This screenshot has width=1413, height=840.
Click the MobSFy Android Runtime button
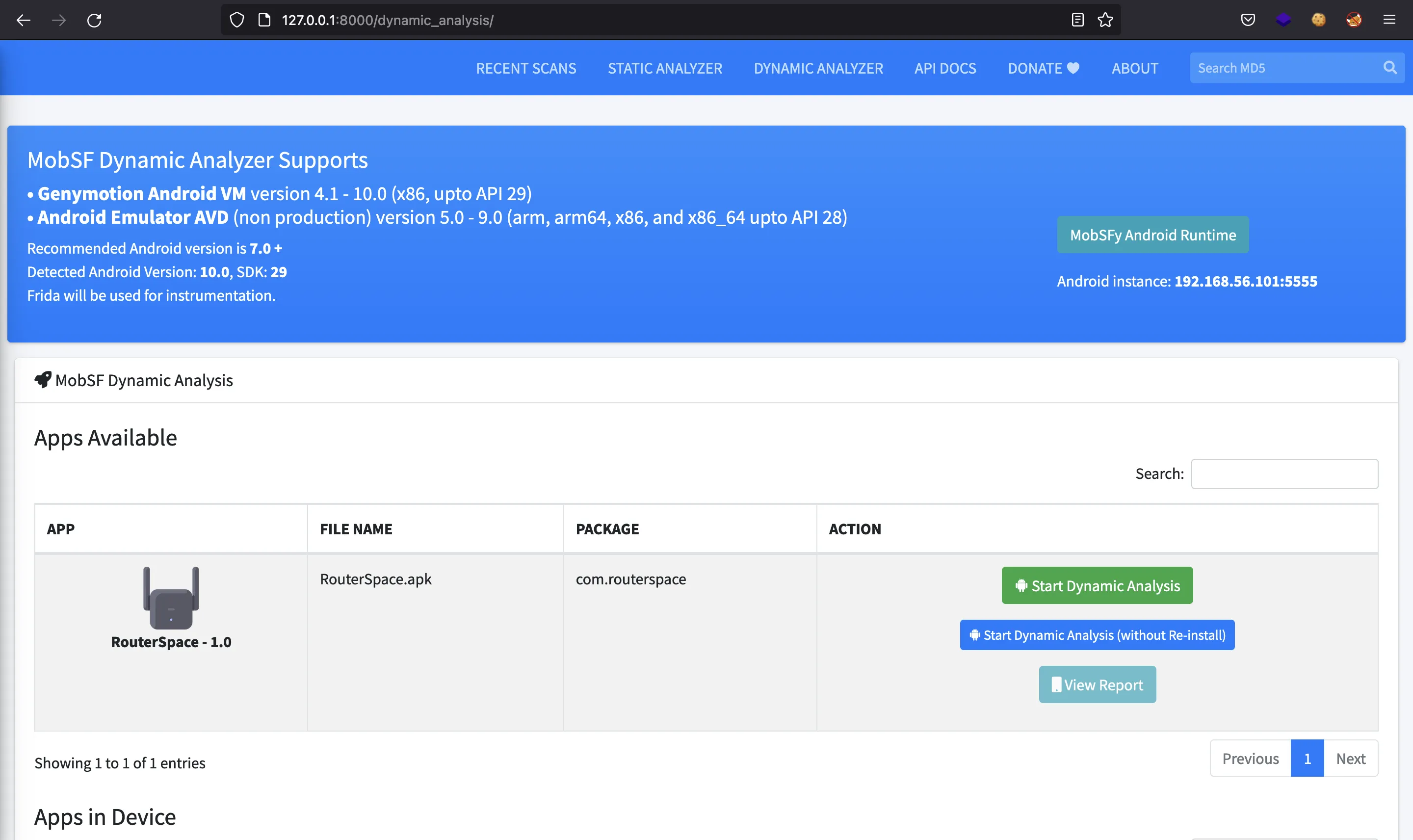[x=1153, y=234]
